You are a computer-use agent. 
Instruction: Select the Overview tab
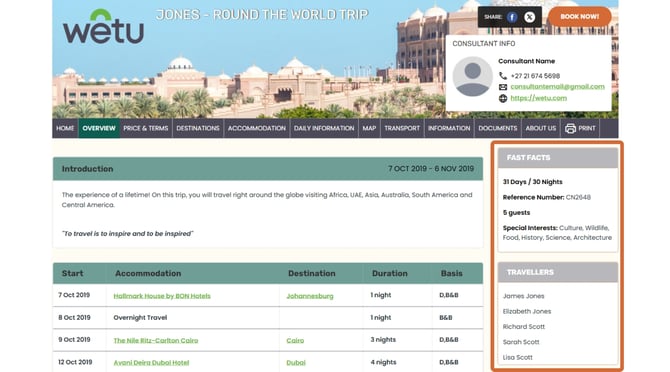coord(99,128)
